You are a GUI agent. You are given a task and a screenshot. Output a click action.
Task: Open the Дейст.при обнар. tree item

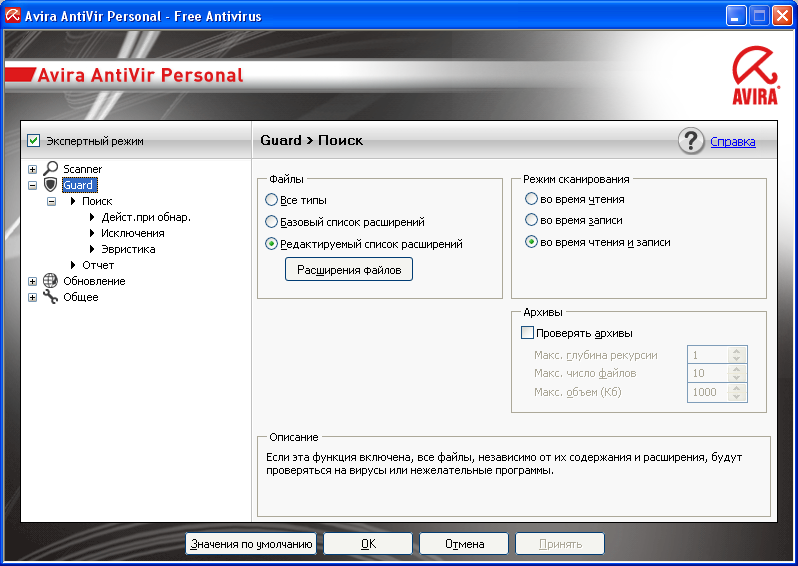point(146,217)
